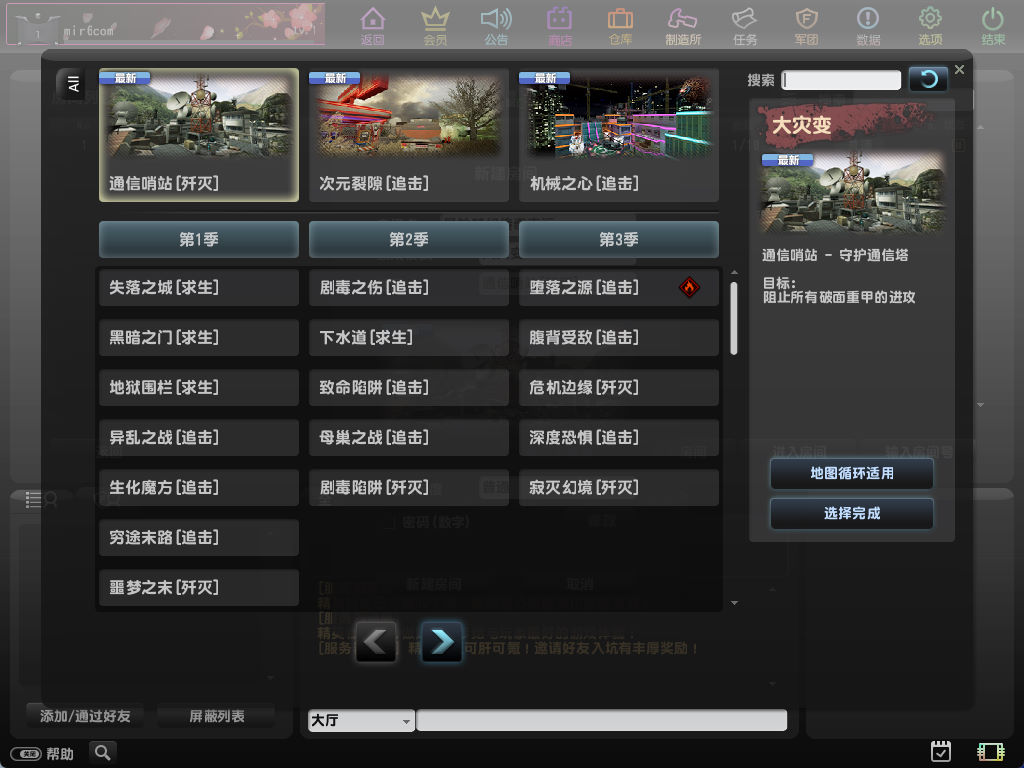
Task: Open the 军团 clan shield icon
Action: pyautogui.click(x=807, y=25)
